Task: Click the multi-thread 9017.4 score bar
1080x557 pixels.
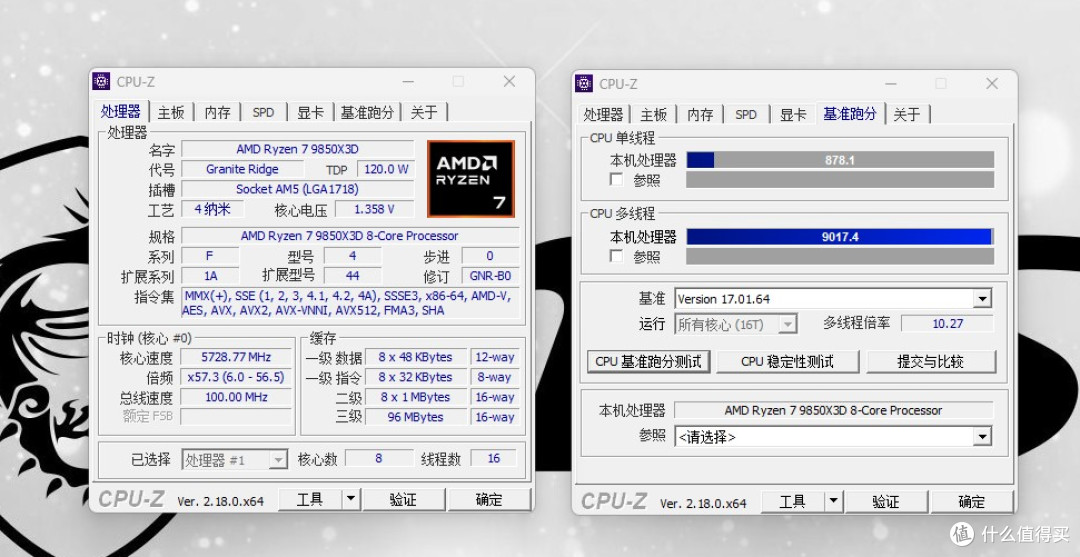Action: pos(840,237)
